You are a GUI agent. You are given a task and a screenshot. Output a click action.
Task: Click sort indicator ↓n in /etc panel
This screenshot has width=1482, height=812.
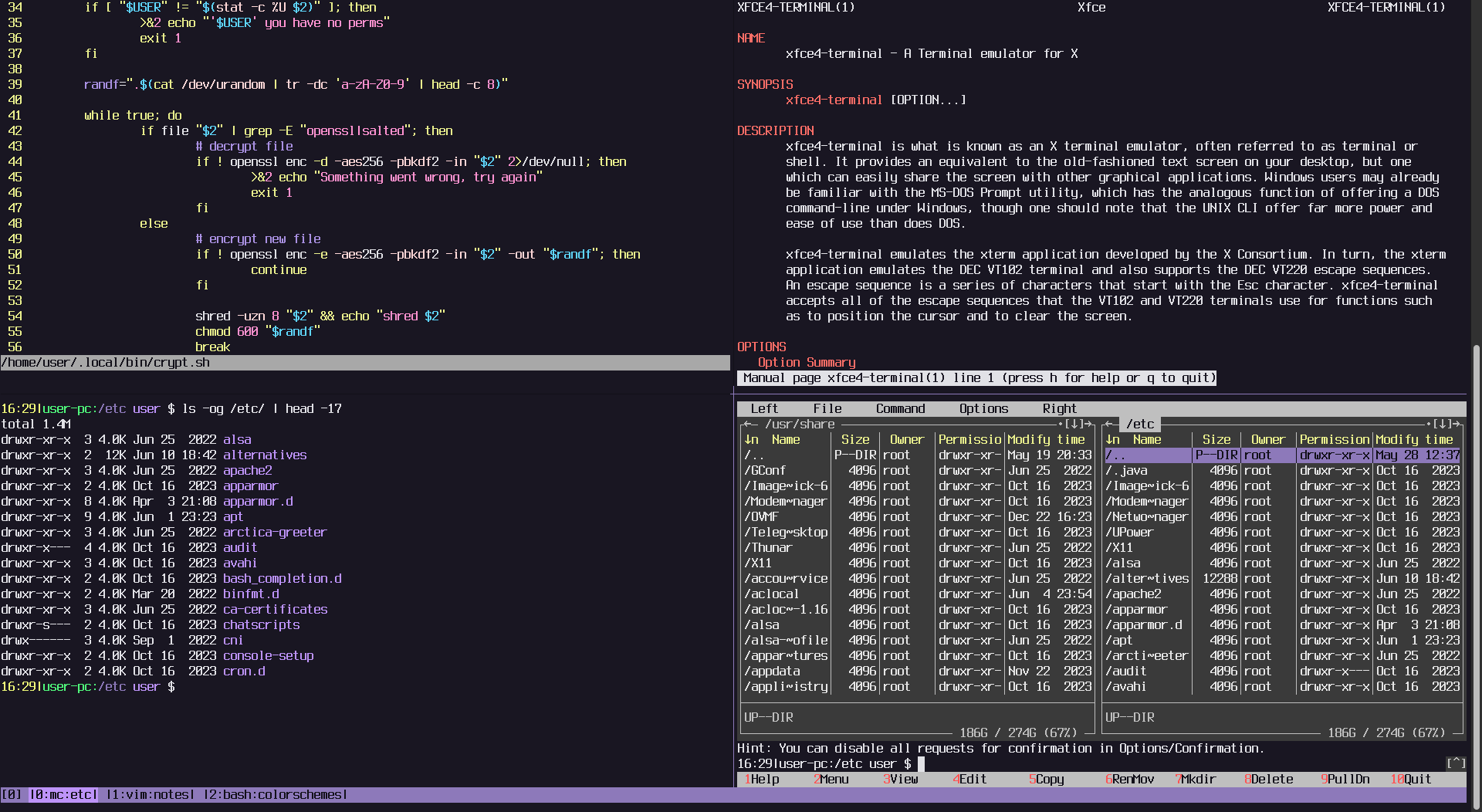(1112, 439)
